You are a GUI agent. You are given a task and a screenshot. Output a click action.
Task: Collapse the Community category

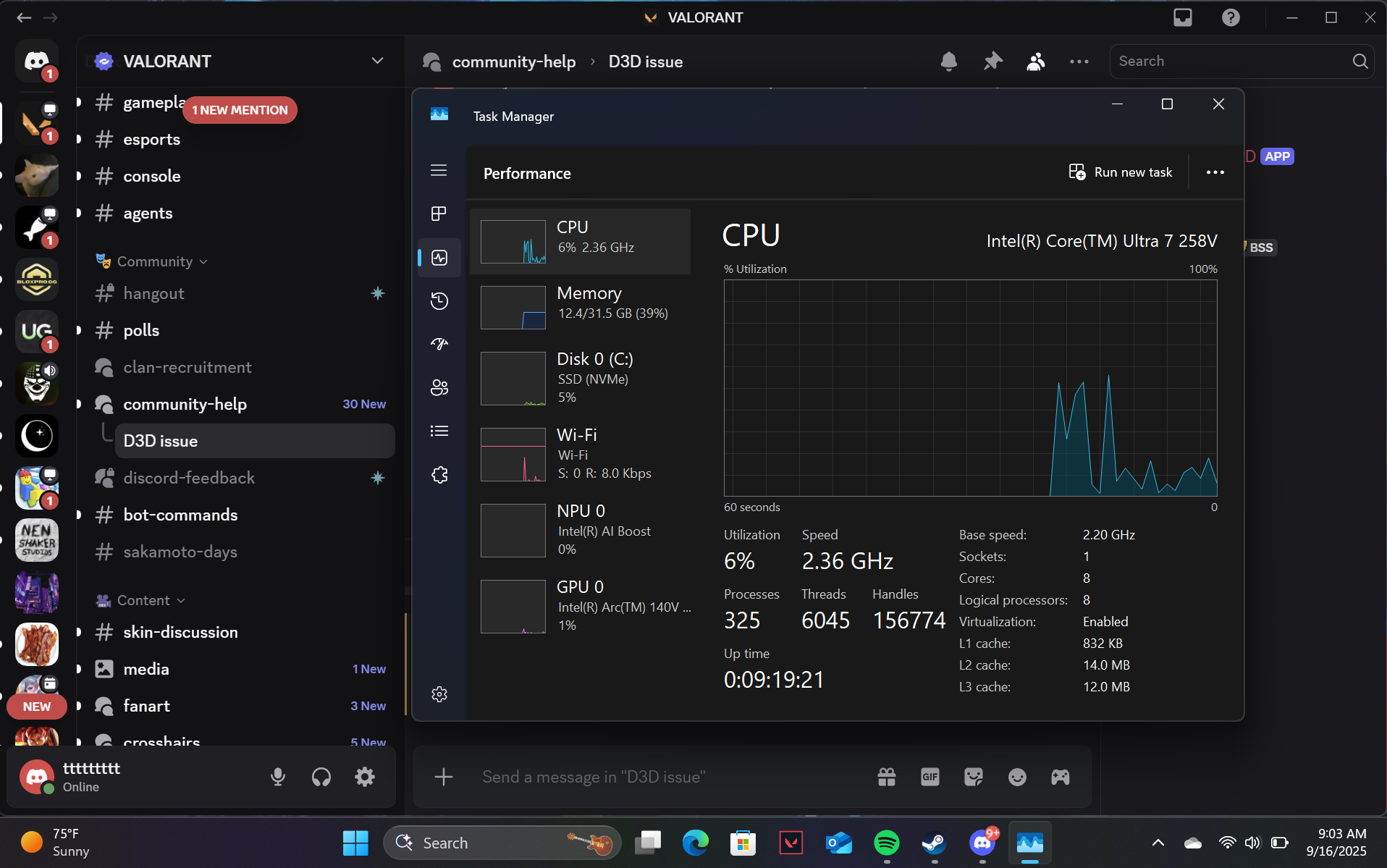(x=155, y=261)
